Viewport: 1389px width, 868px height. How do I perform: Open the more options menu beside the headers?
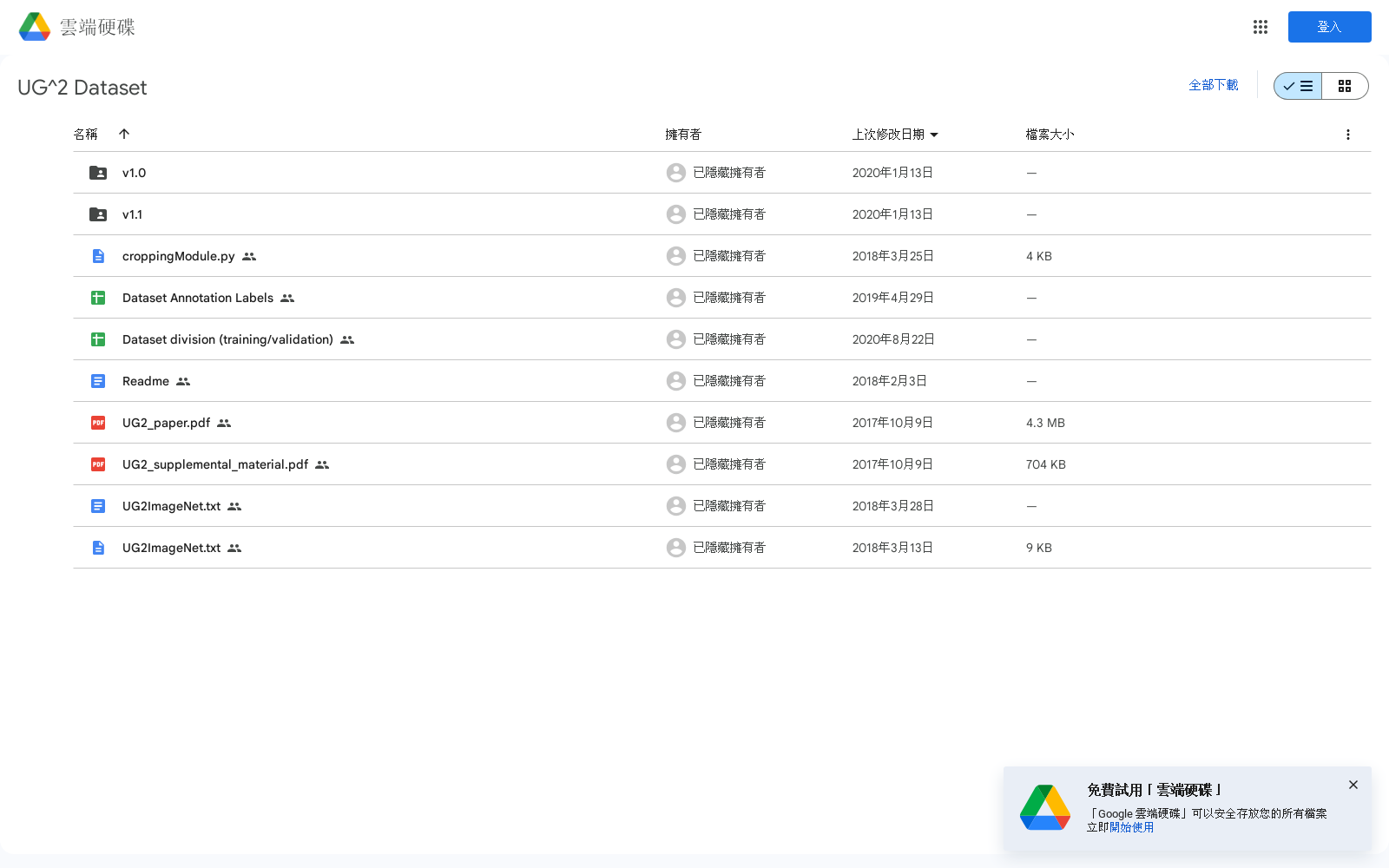coord(1347,135)
